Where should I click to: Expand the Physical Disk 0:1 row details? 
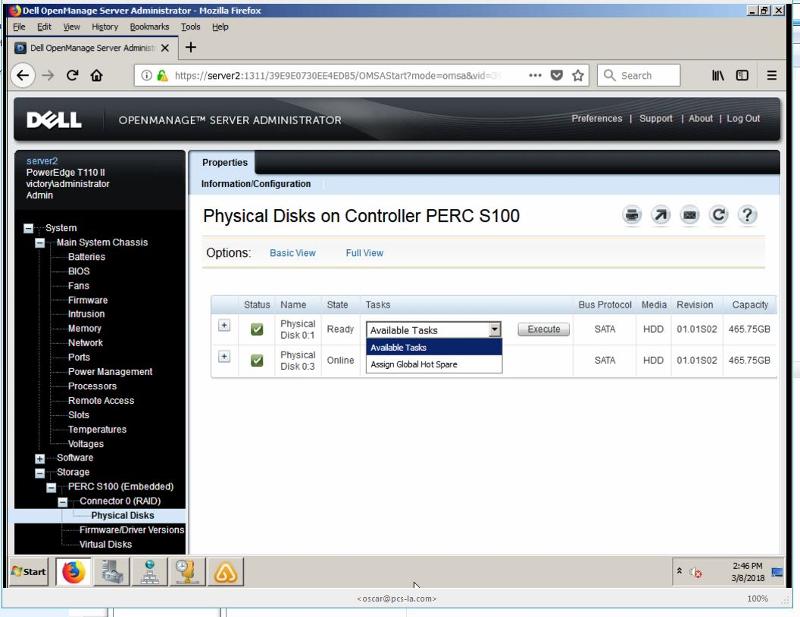pos(224,326)
